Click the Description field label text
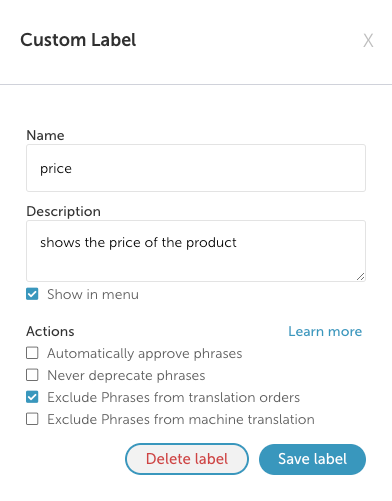The image size is (392, 501). click(63, 211)
